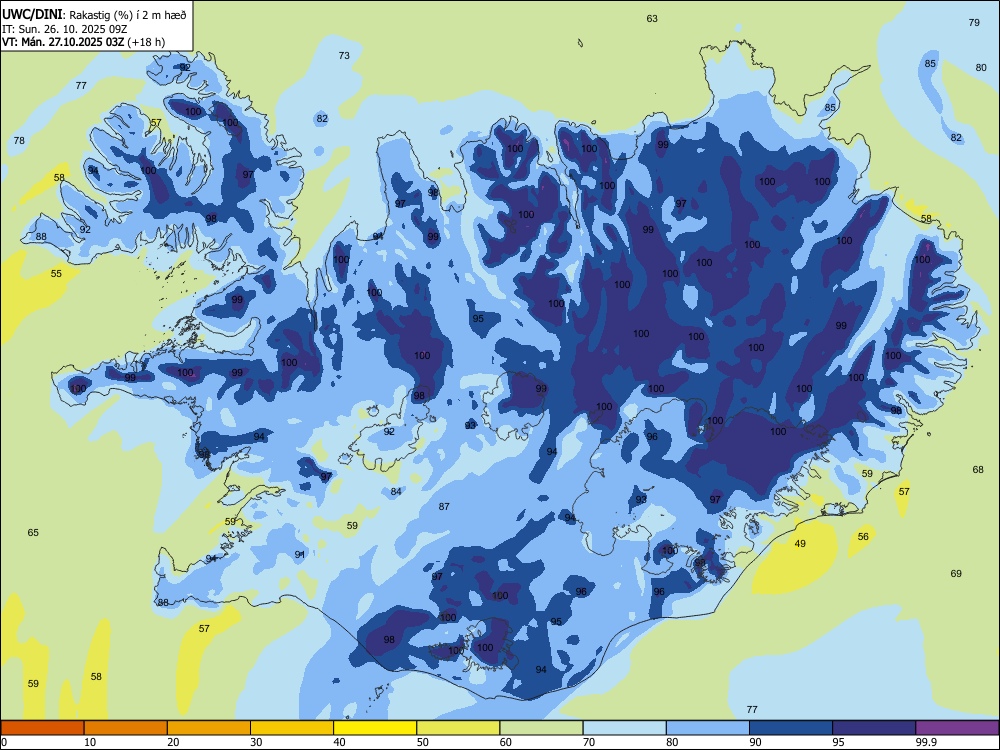
Task: Choose the light green 60–70 legend swatch
Action: point(541,728)
